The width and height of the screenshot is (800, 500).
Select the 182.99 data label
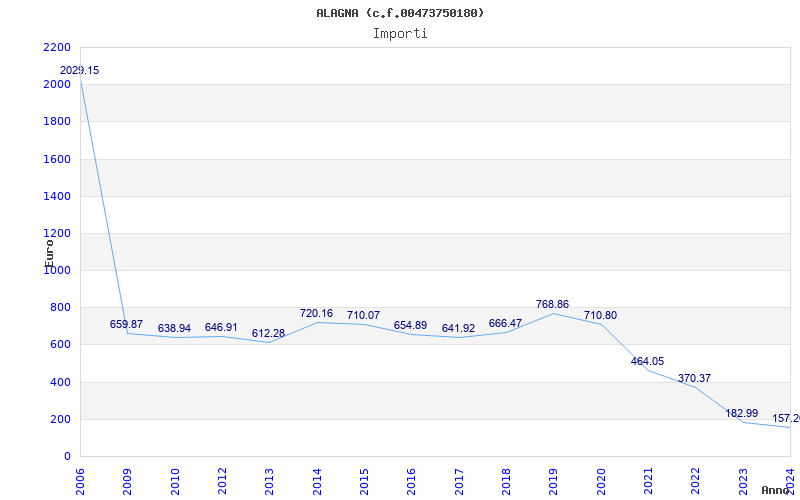[x=742, y=414]
